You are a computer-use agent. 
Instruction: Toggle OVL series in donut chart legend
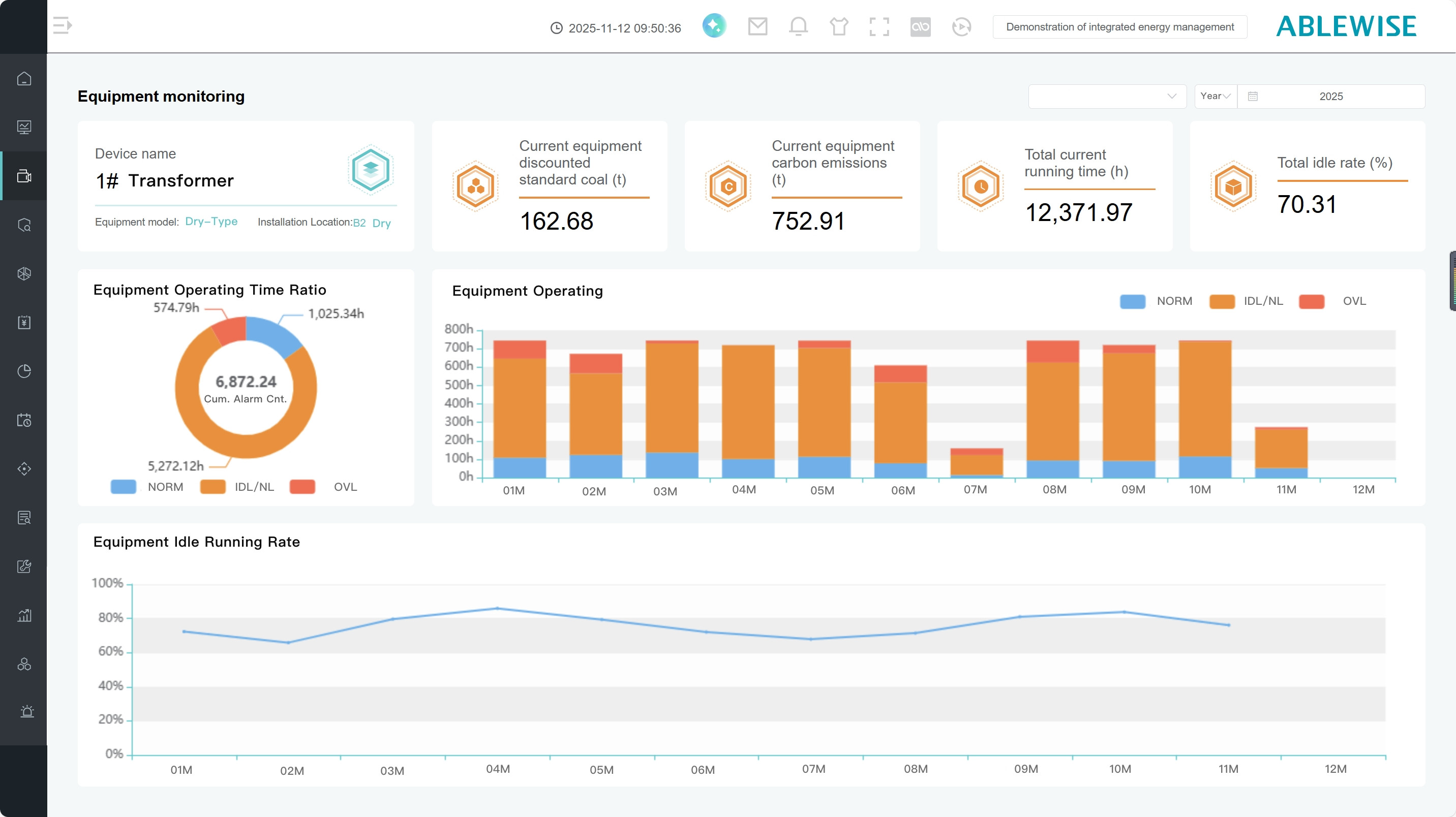302,487
